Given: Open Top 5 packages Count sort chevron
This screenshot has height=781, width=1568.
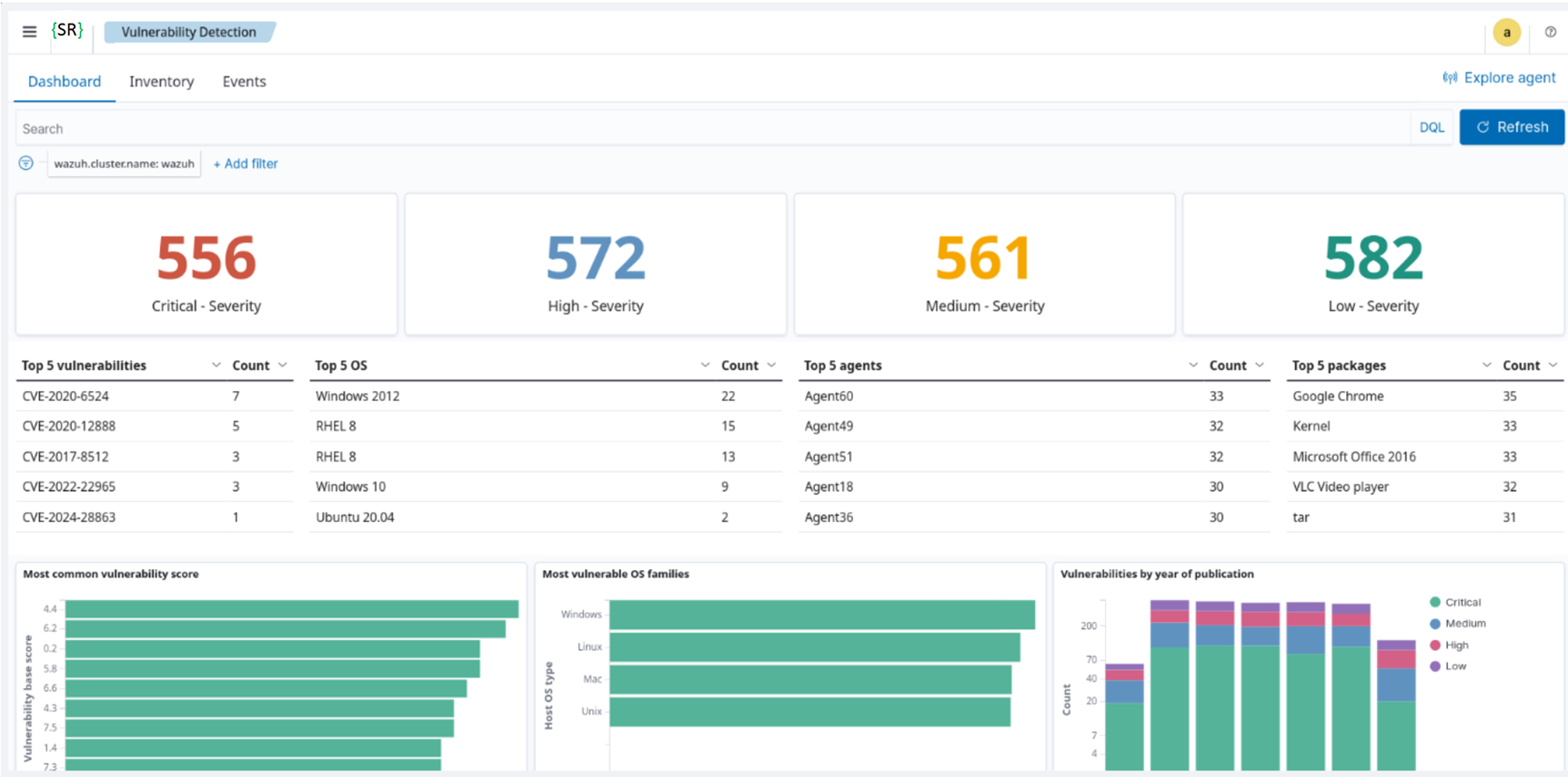Looking at the screenshot, I should pos(1553,365).
